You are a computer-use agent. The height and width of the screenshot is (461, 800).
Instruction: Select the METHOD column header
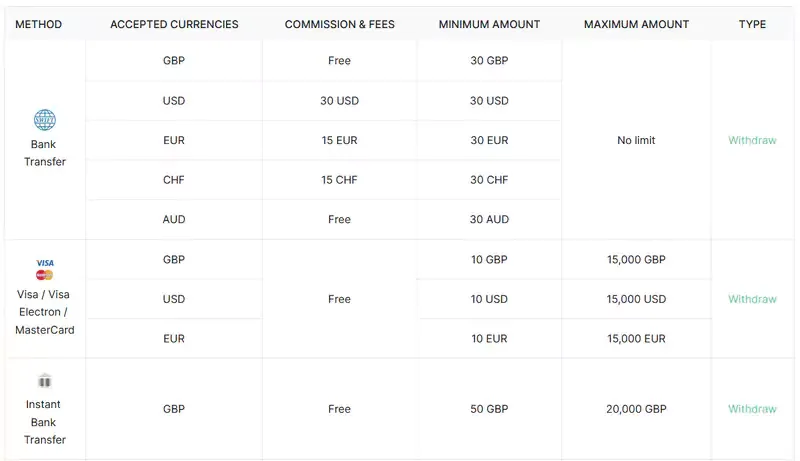coord(39,24)
